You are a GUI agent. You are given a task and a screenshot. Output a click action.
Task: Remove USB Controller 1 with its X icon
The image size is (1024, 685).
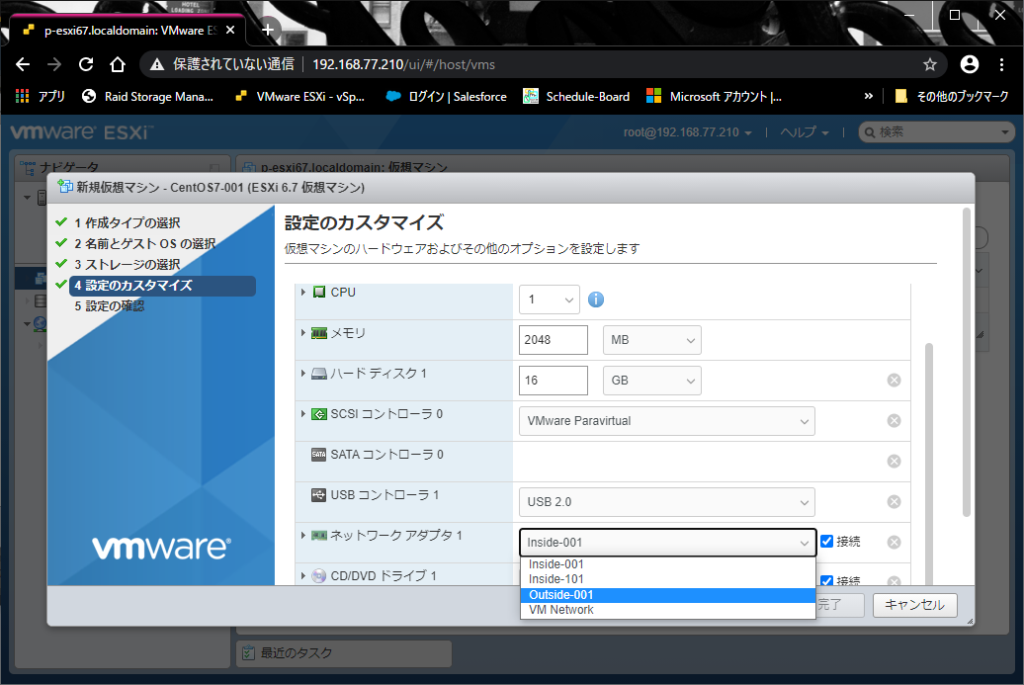[894, 502]
